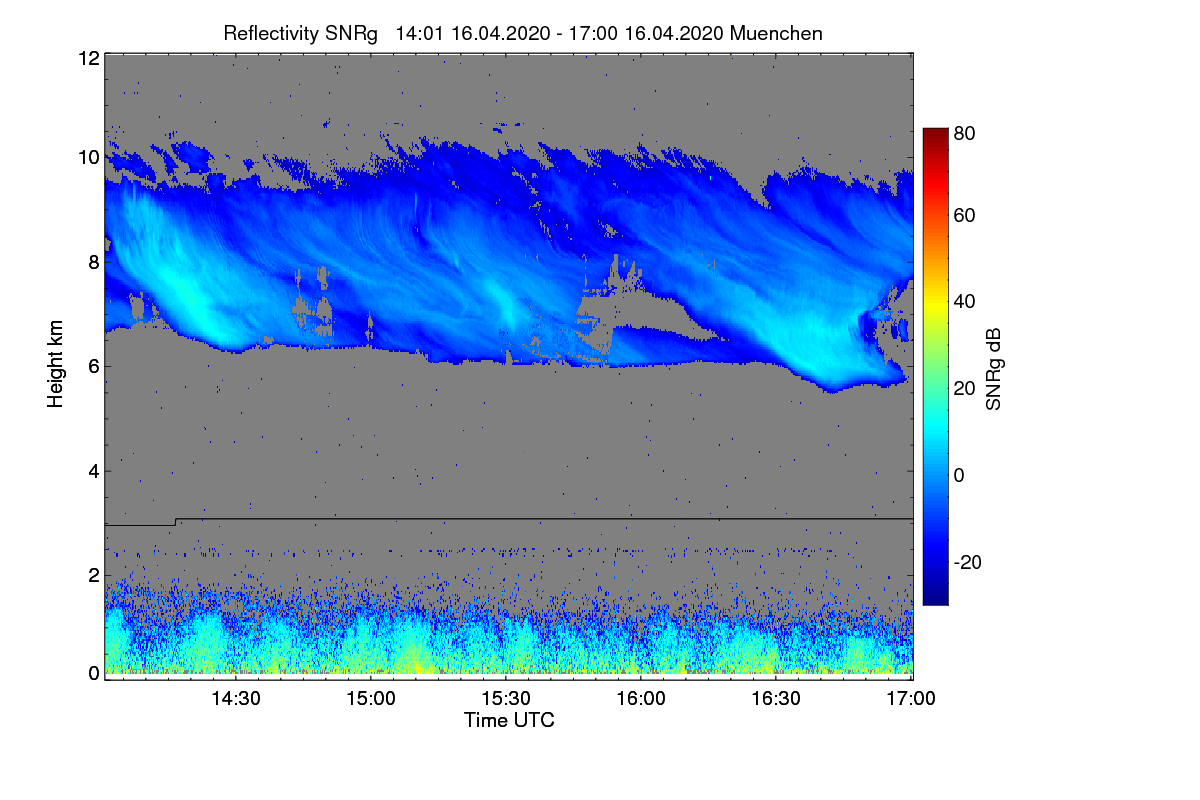Click the 16:30 time axis label
Image resolution: width=1200 pixels, height=800 pixels.
coord(776,700)
